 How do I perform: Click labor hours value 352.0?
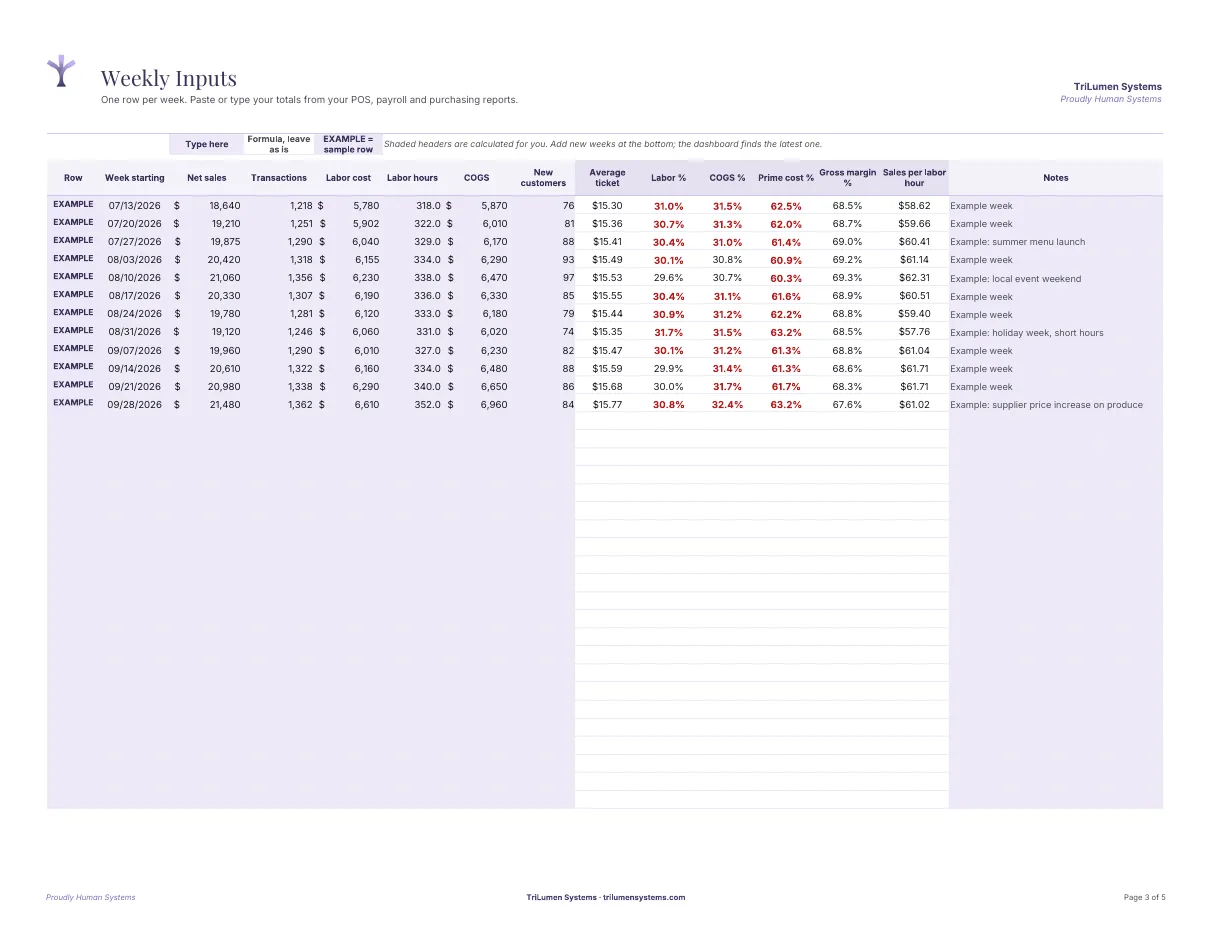pyautogui.click(x=426, y=404)
